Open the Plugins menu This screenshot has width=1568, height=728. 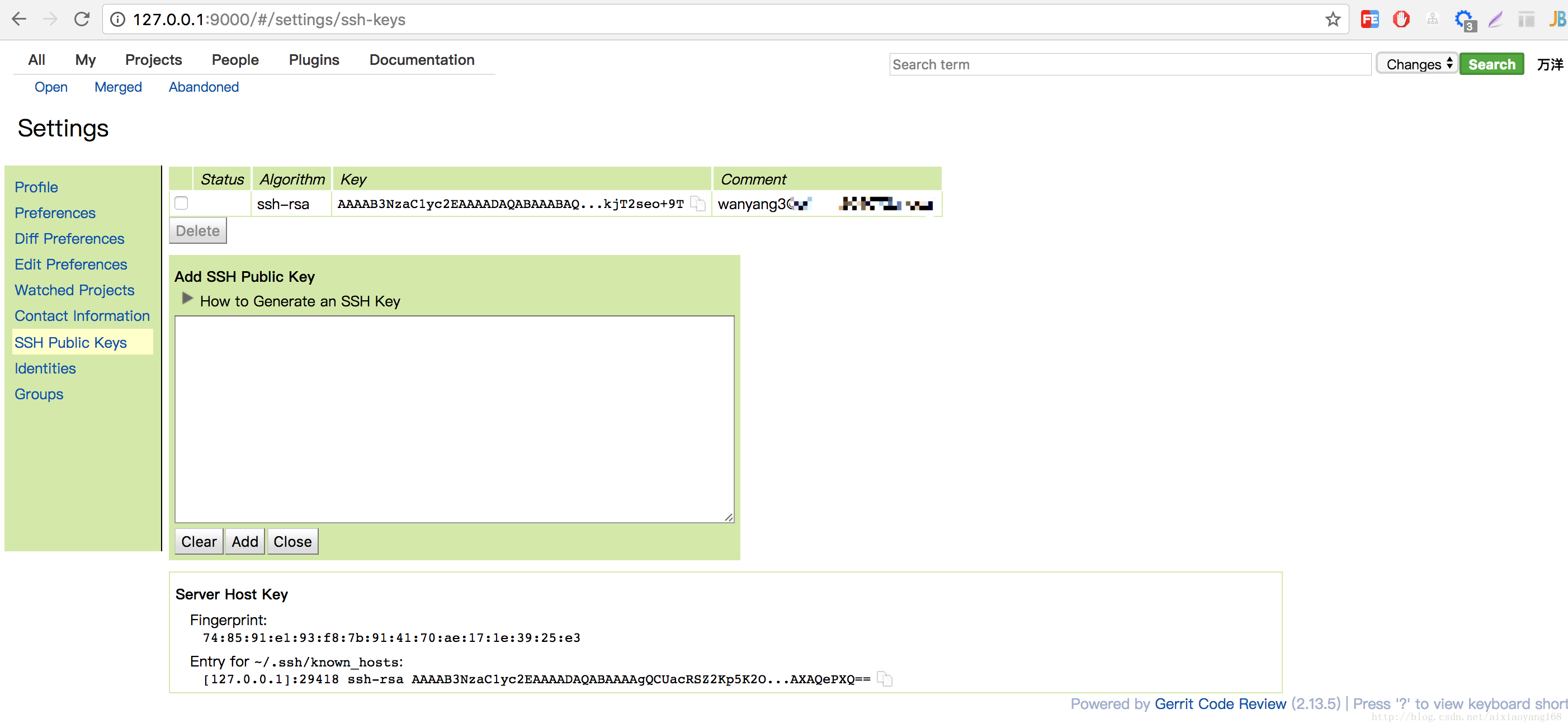314,60
